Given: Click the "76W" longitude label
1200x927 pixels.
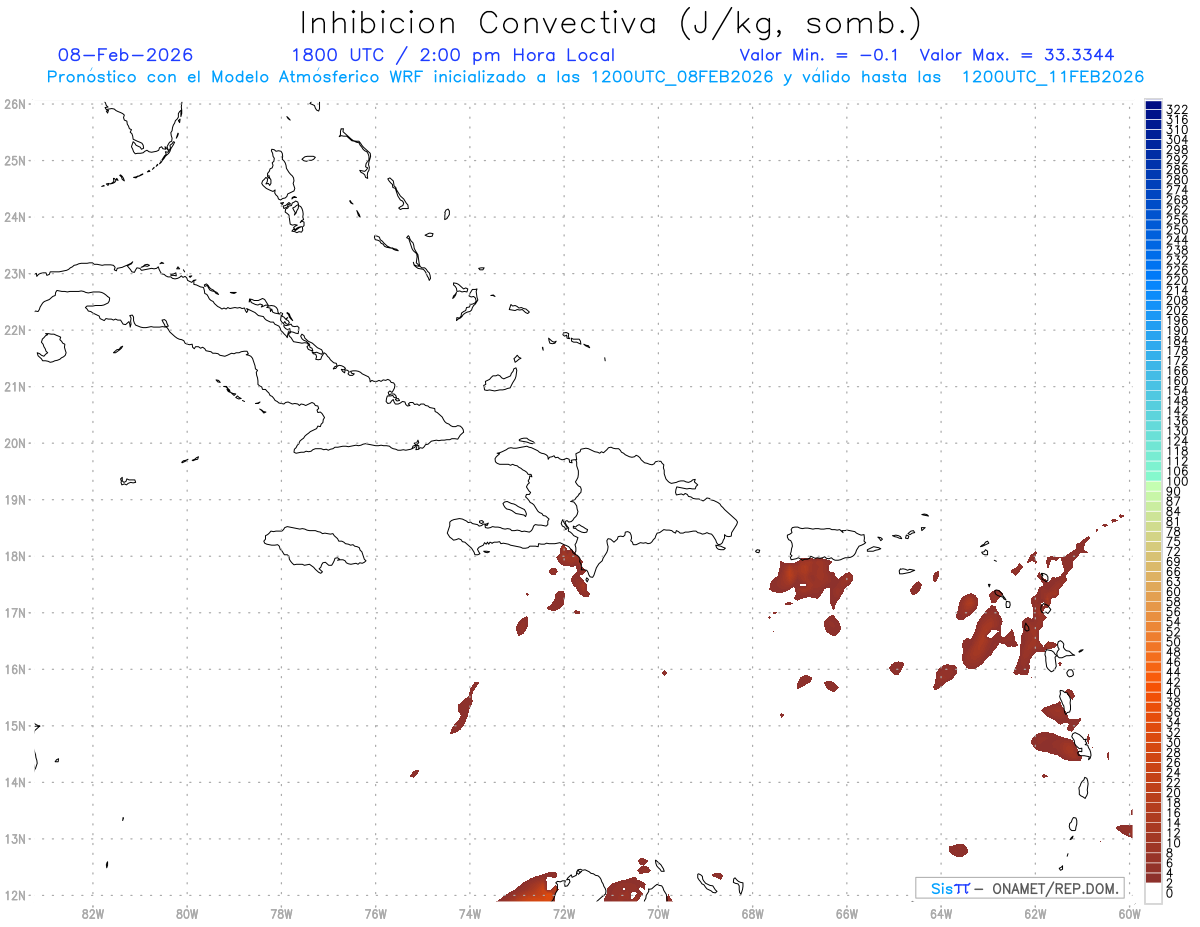Looking at the screenshot, I should (x=375, y=913).
